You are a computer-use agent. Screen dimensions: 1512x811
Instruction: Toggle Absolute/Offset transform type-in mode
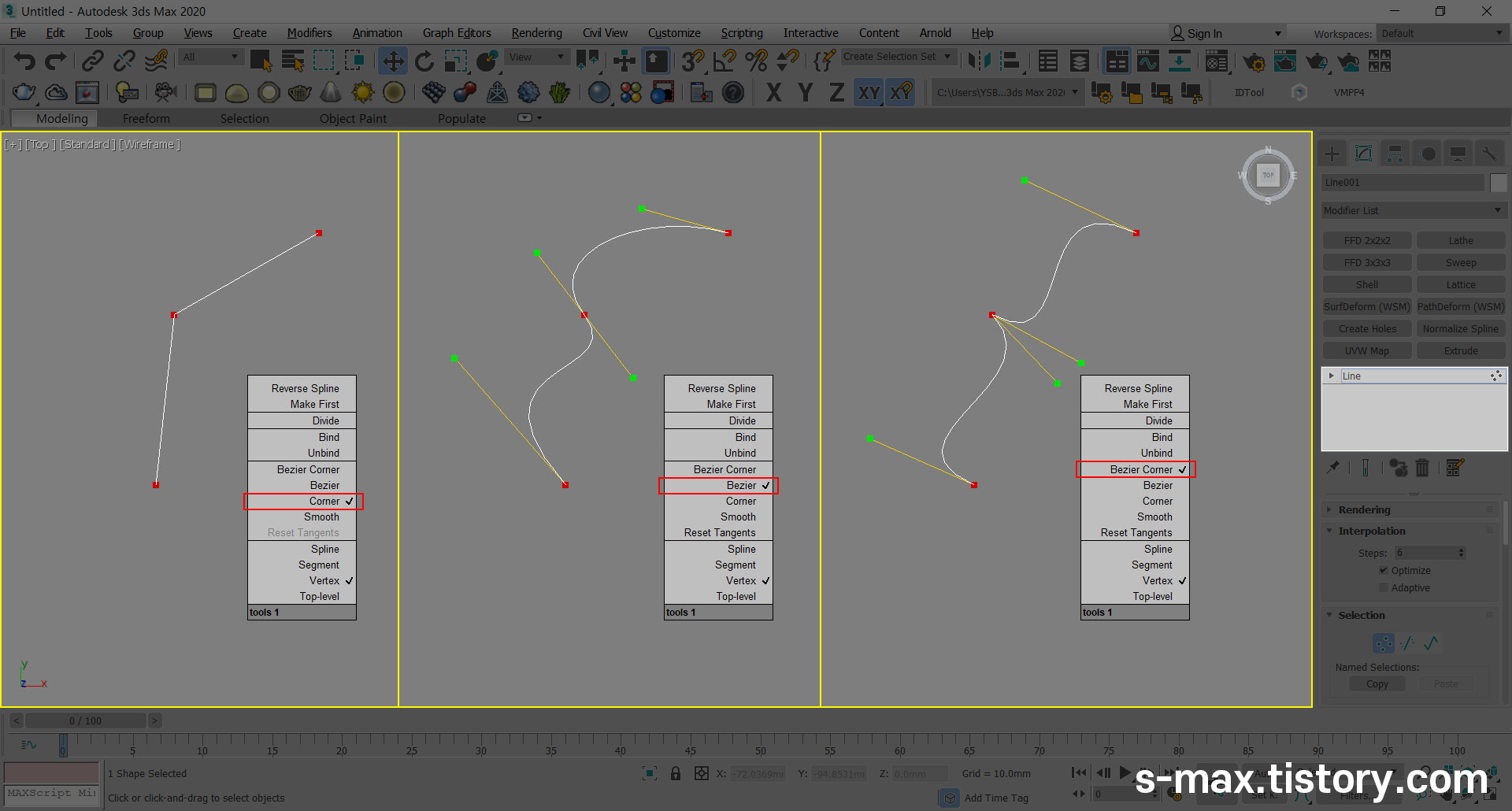tap(702, 774)
